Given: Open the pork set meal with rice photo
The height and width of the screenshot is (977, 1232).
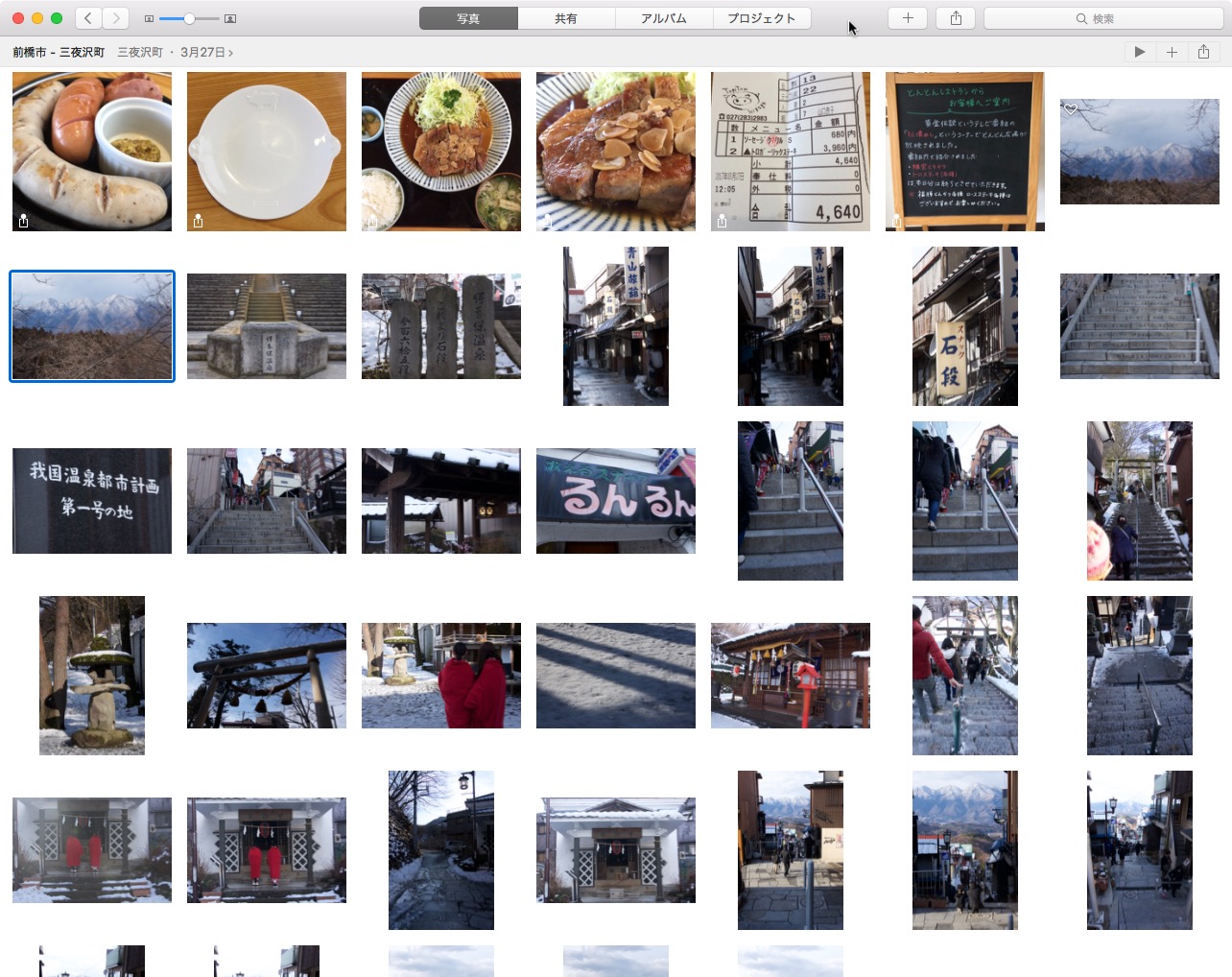Looking at the screenshot, I should click(441, 152).
